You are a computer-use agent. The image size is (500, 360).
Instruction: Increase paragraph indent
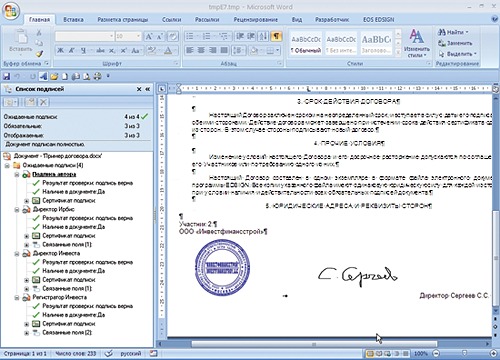click(x=251, y=36)
